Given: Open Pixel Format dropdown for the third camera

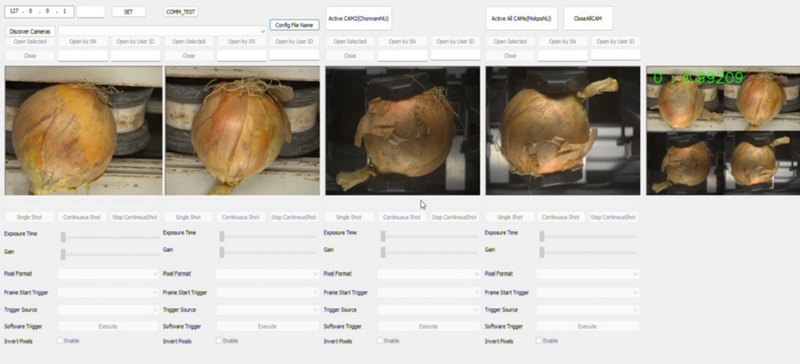Looking at the screenshot, I should [429, 274].
